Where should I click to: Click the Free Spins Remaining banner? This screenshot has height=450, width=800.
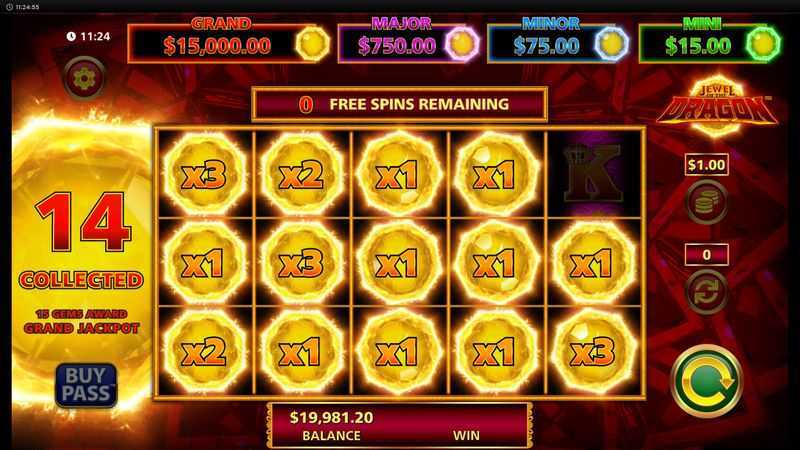tap(399, 105)
